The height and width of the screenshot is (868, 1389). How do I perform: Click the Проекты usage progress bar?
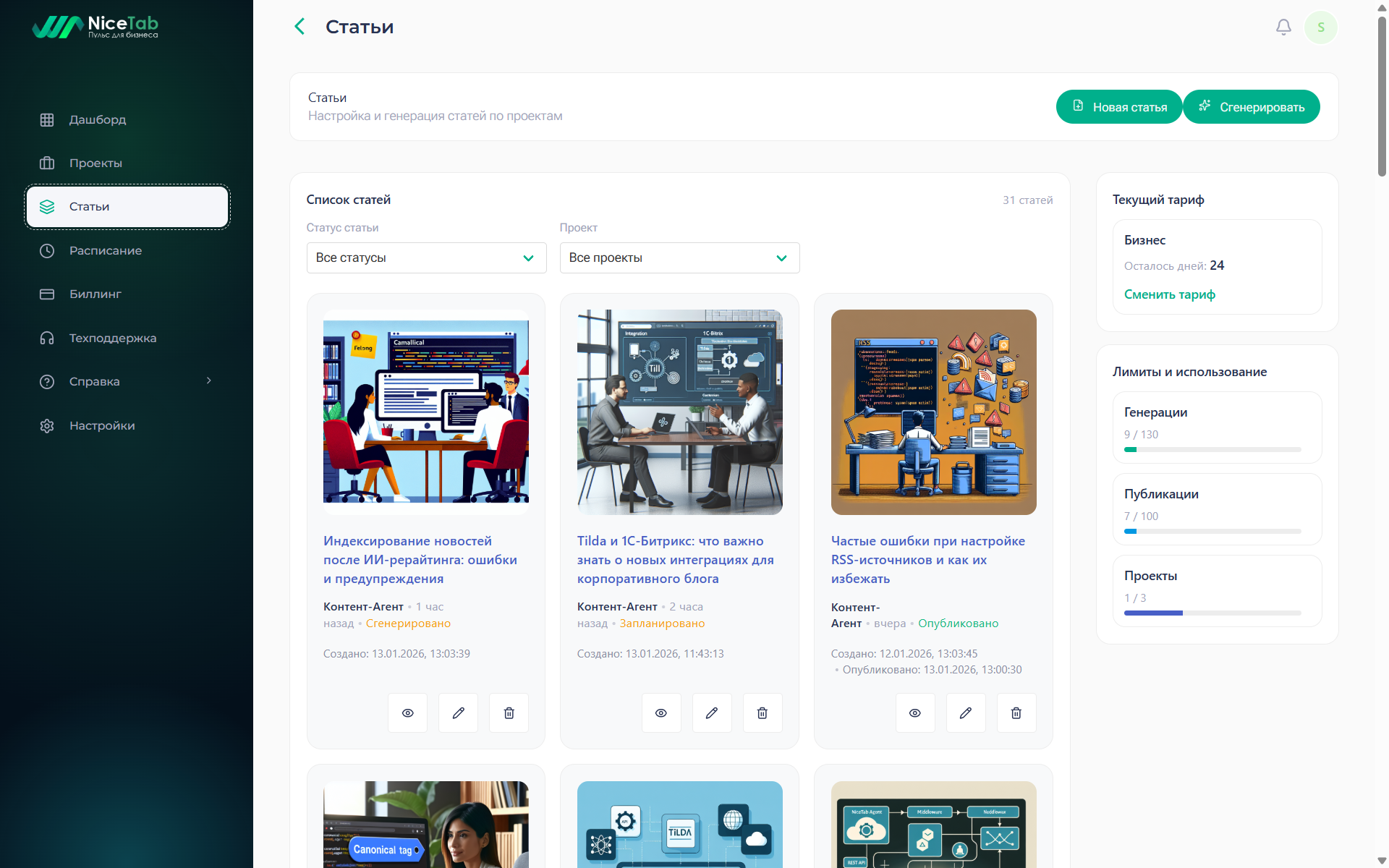[1212, 613]
